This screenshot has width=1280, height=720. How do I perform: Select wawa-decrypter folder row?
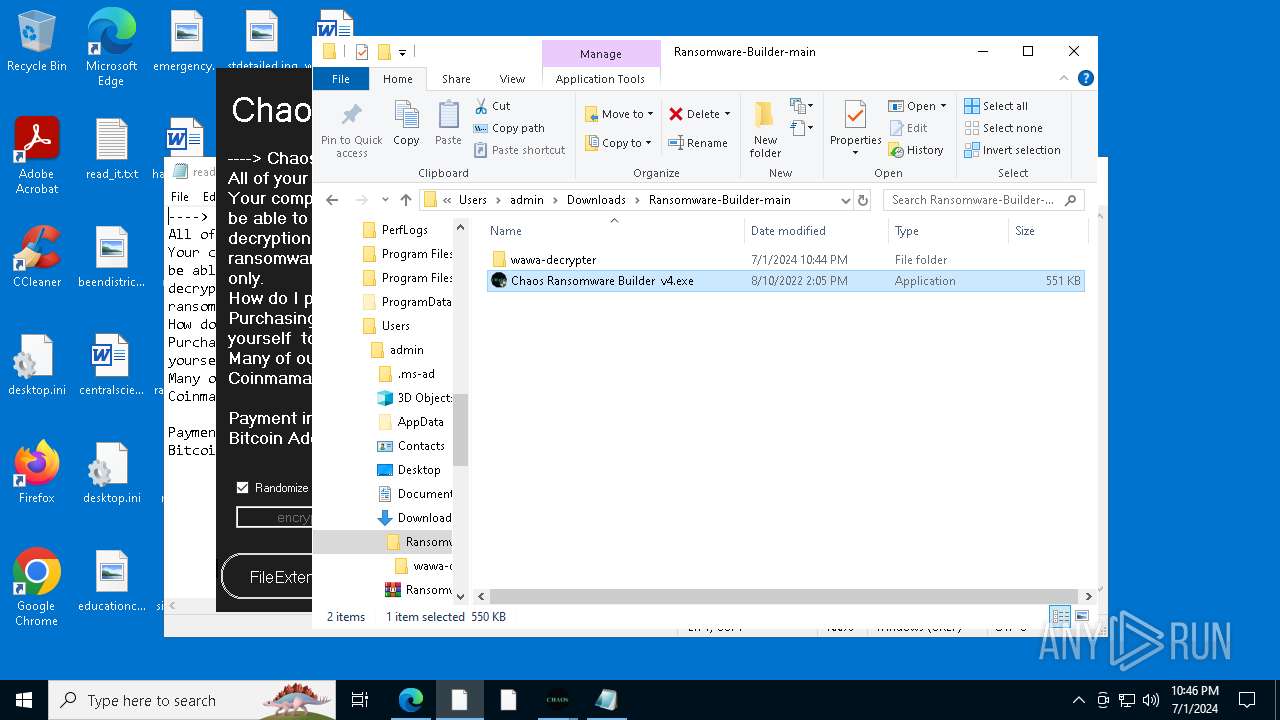pyautogui.click(x=785, y=260)
